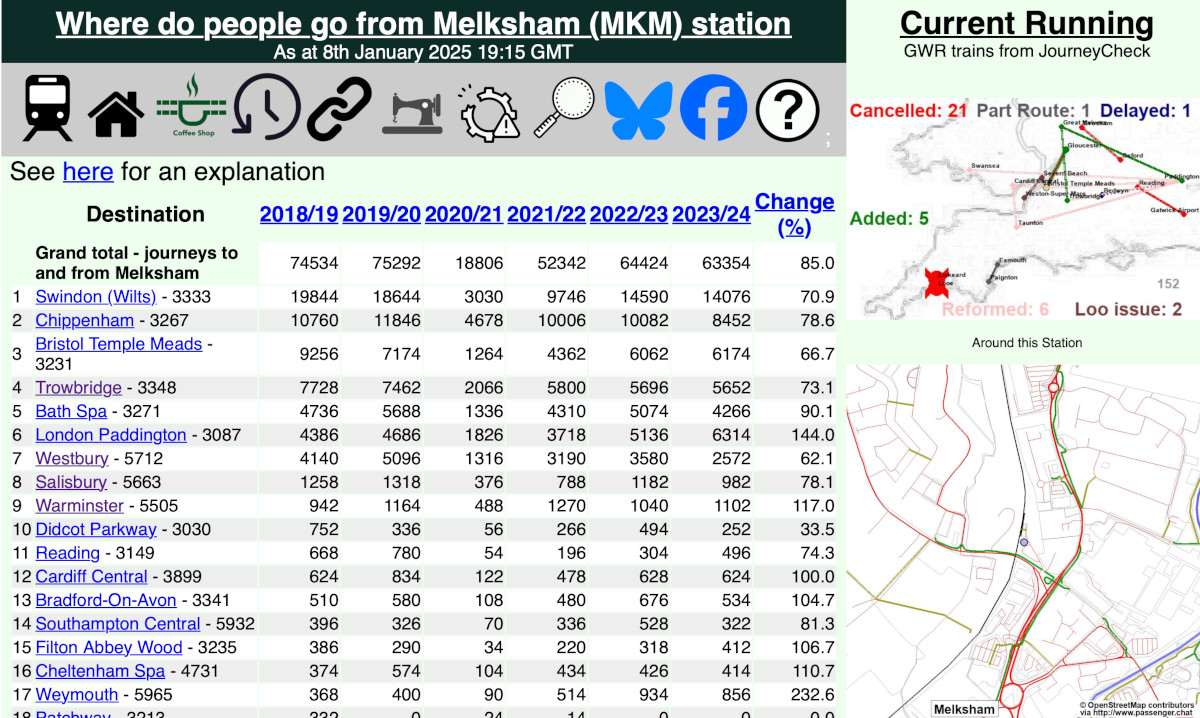Click the GWR current running network map

tap(1022, 210)
